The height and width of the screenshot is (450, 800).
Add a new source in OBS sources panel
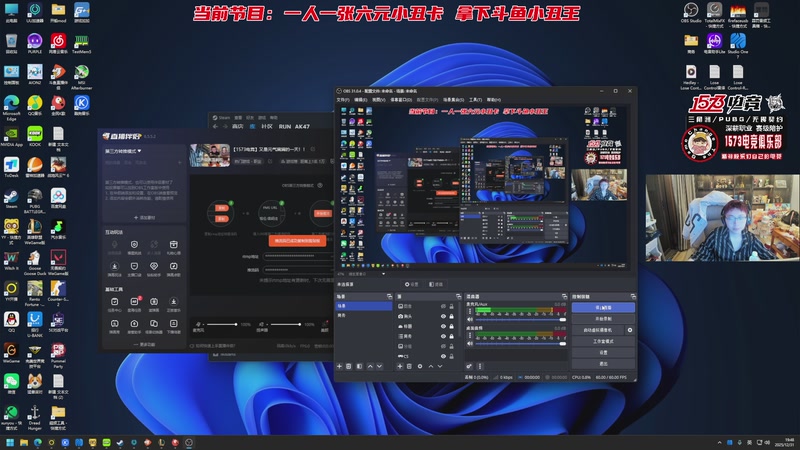click(399, 366)
